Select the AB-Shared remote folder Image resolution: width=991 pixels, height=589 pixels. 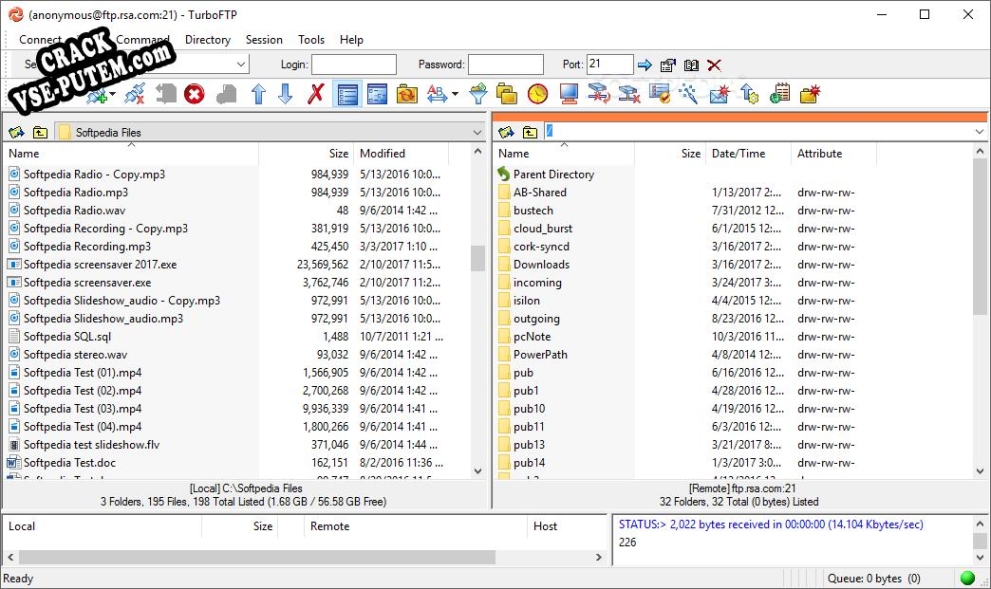pos(539,192)
